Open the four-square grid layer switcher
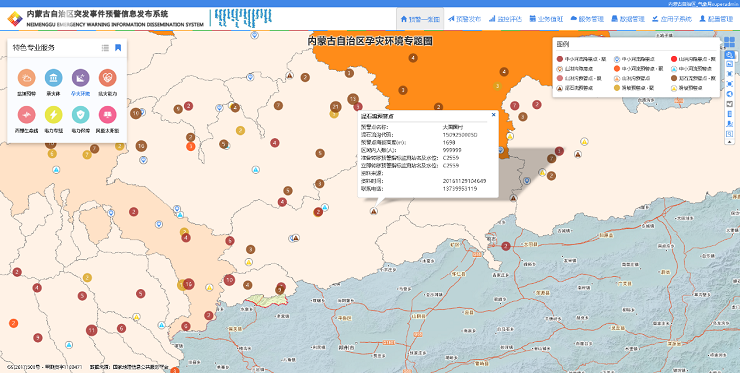Image resolution: width=740 pixels, height=373 pixels. coord(729,42)
